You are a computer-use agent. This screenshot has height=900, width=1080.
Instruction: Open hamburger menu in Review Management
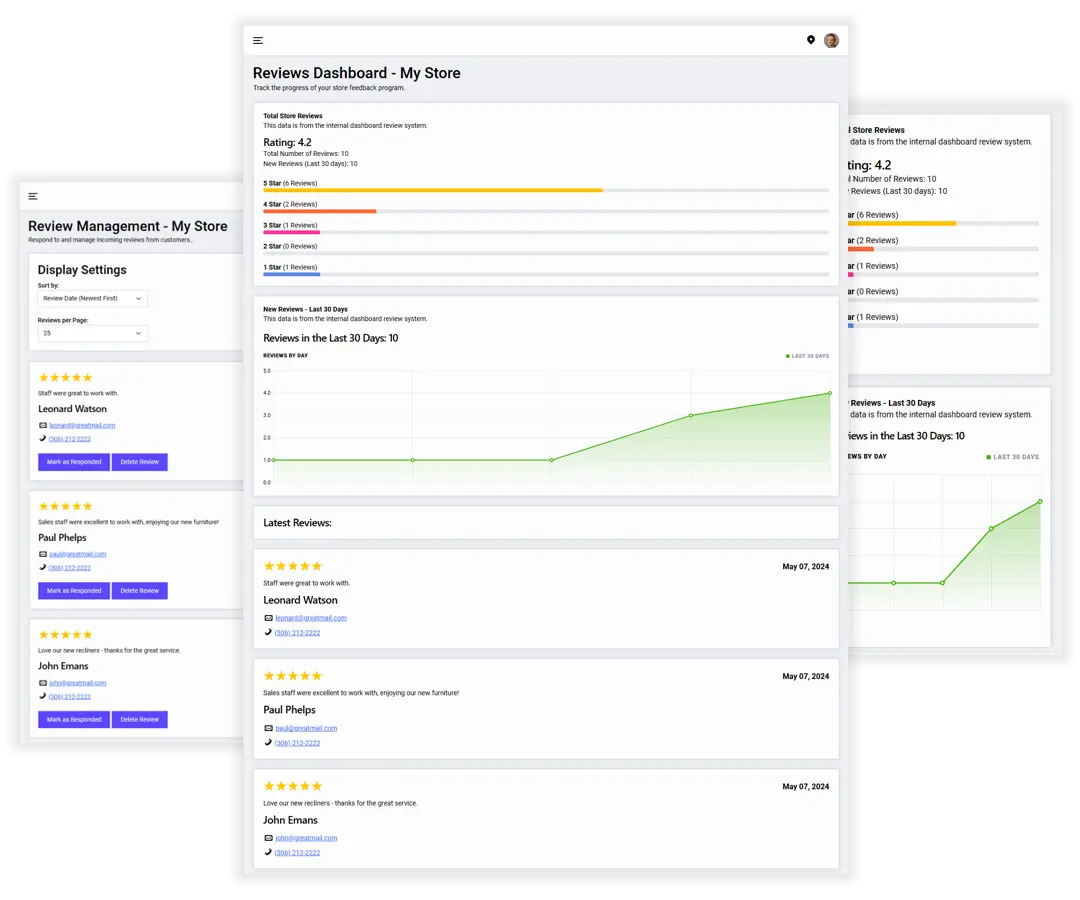33,196
